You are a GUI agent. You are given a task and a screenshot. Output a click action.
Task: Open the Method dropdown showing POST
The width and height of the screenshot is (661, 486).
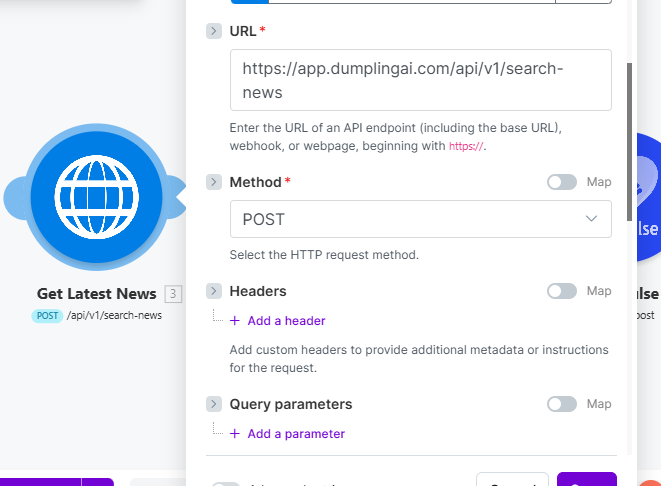pos(421,219)
